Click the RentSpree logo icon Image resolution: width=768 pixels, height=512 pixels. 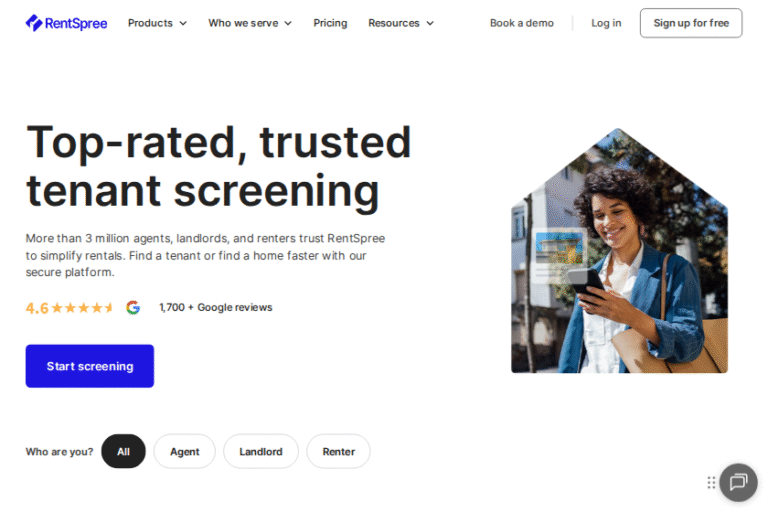[34, 23]
